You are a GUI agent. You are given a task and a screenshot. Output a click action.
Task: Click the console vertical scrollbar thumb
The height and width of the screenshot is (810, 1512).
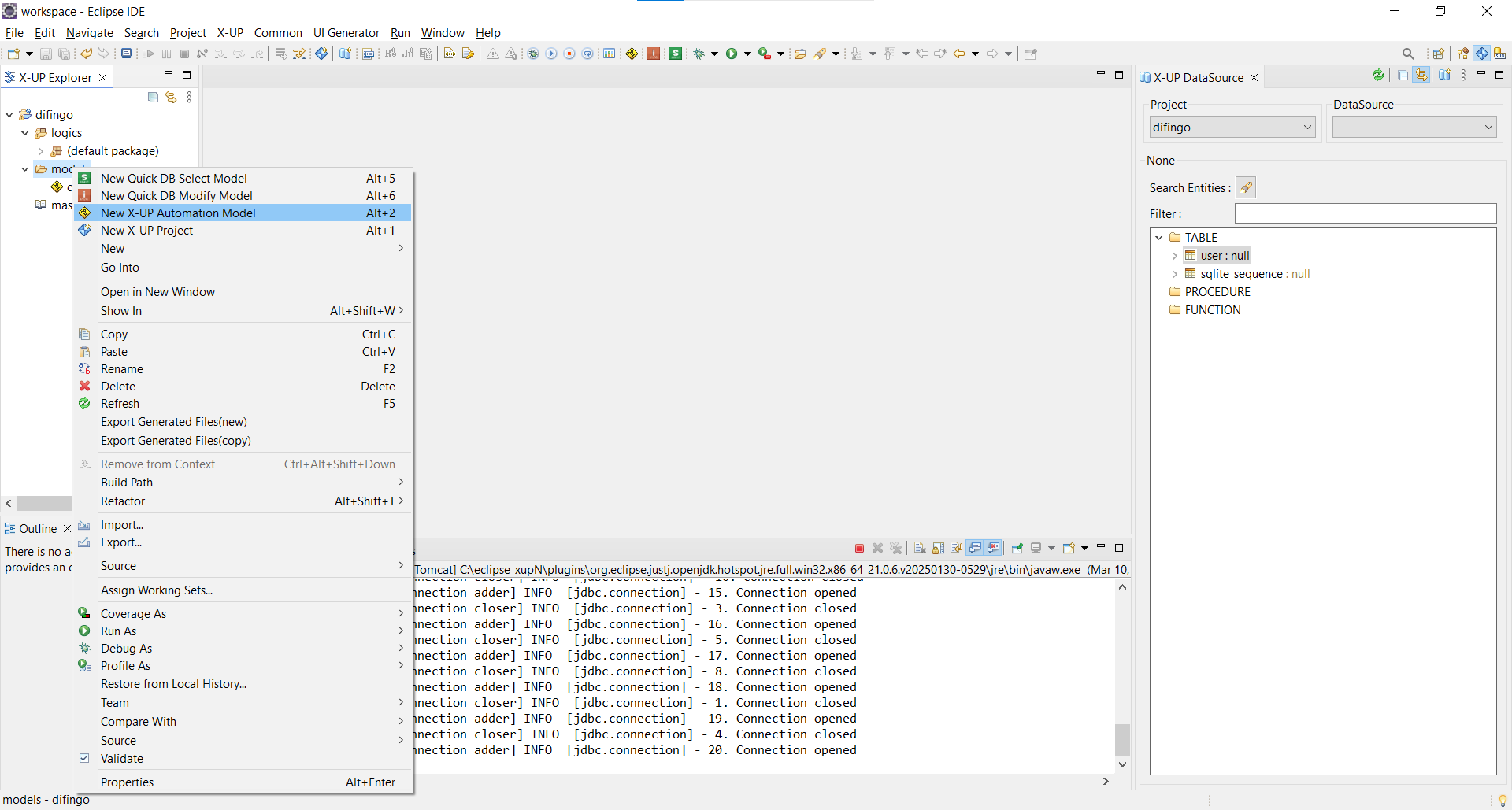pyautogui.click(x=1122, y=740)
